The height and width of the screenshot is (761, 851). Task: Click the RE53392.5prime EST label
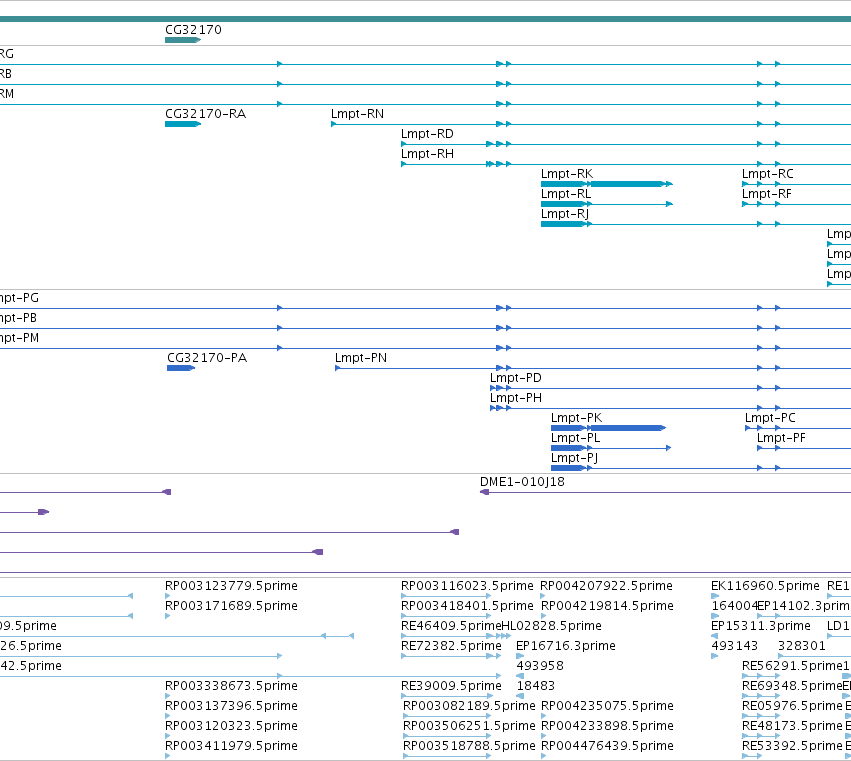792,747
